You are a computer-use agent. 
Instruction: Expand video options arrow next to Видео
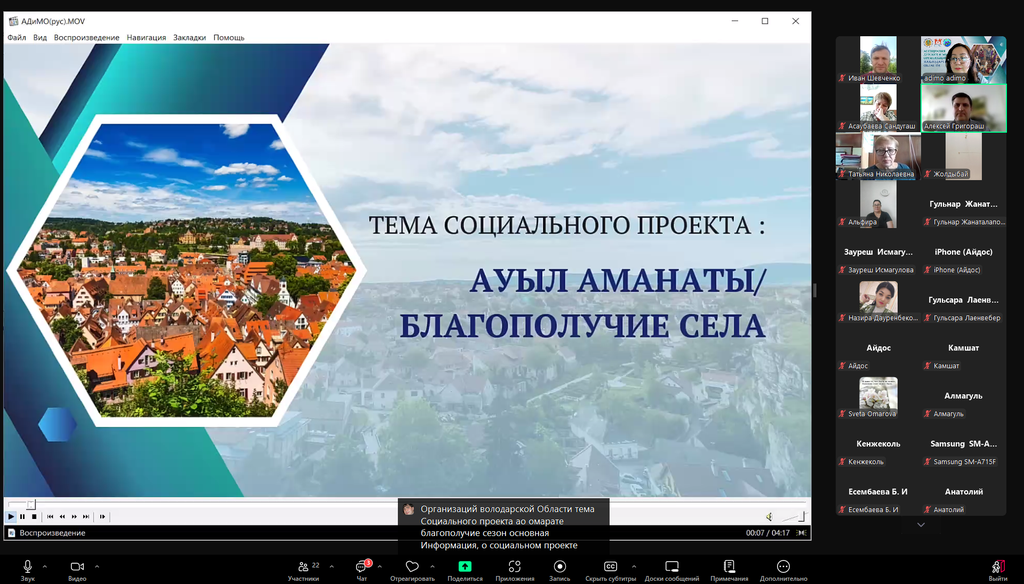point(97,566)
